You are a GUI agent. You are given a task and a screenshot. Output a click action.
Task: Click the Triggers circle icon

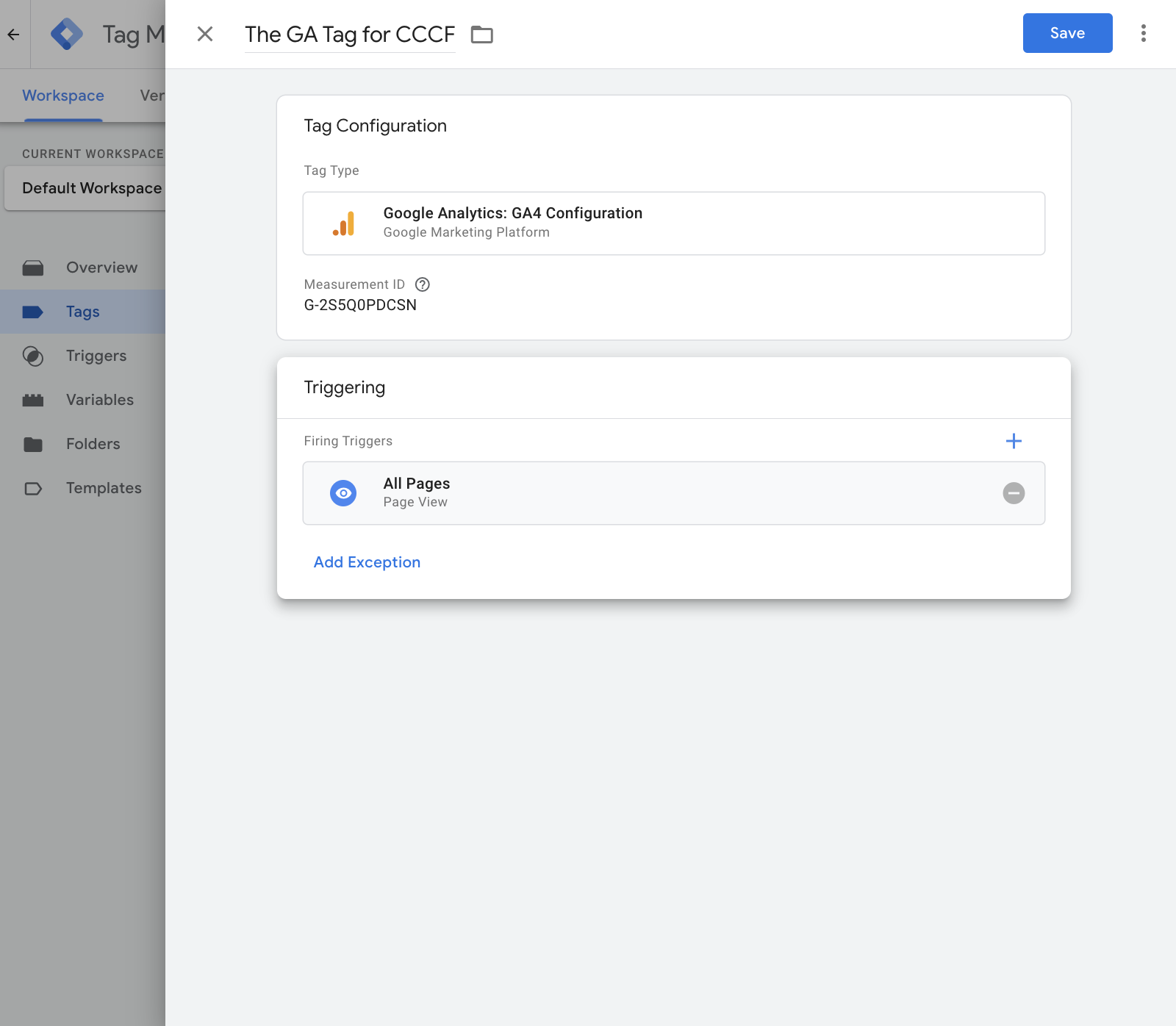click(x=33, y=356)
